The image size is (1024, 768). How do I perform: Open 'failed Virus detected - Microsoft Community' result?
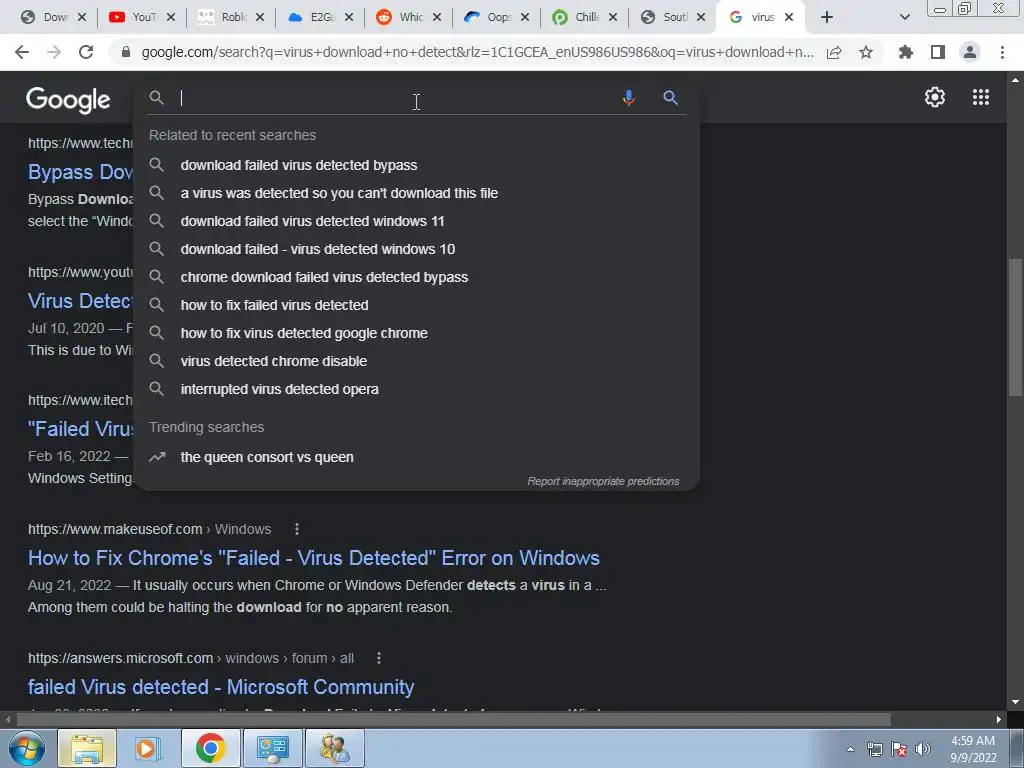point(221,687)
